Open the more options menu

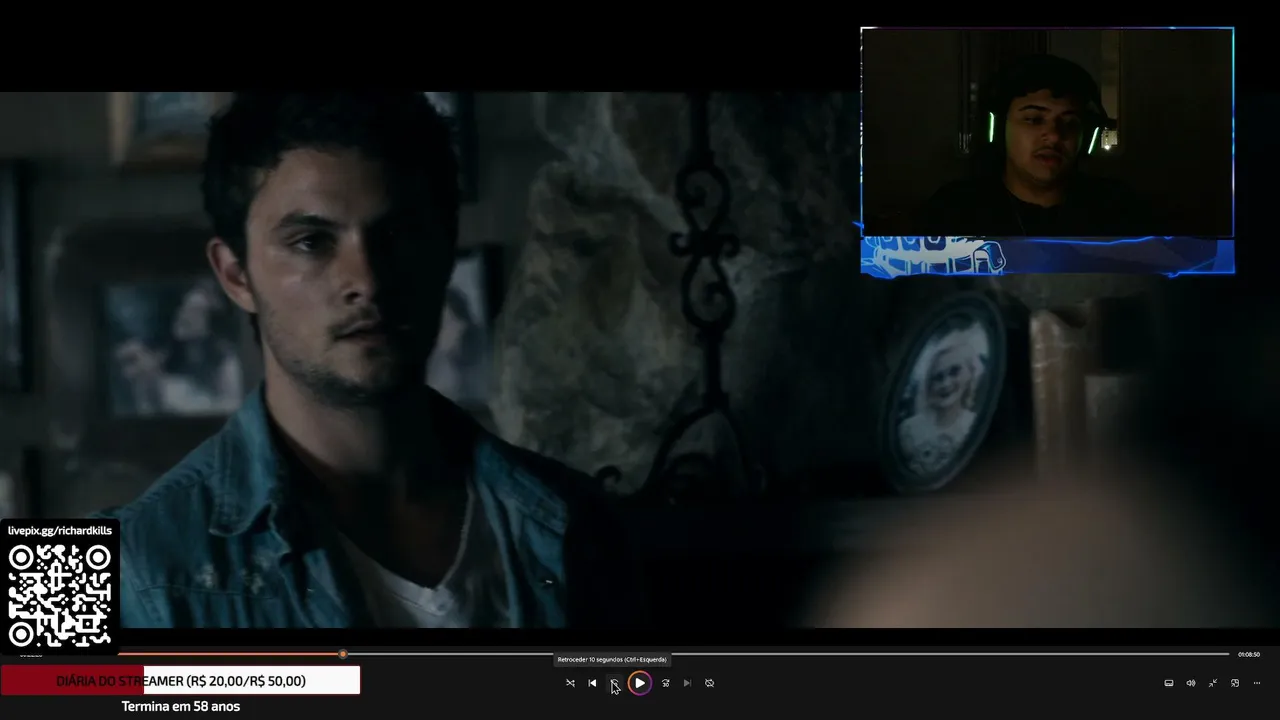(1257, 683)
